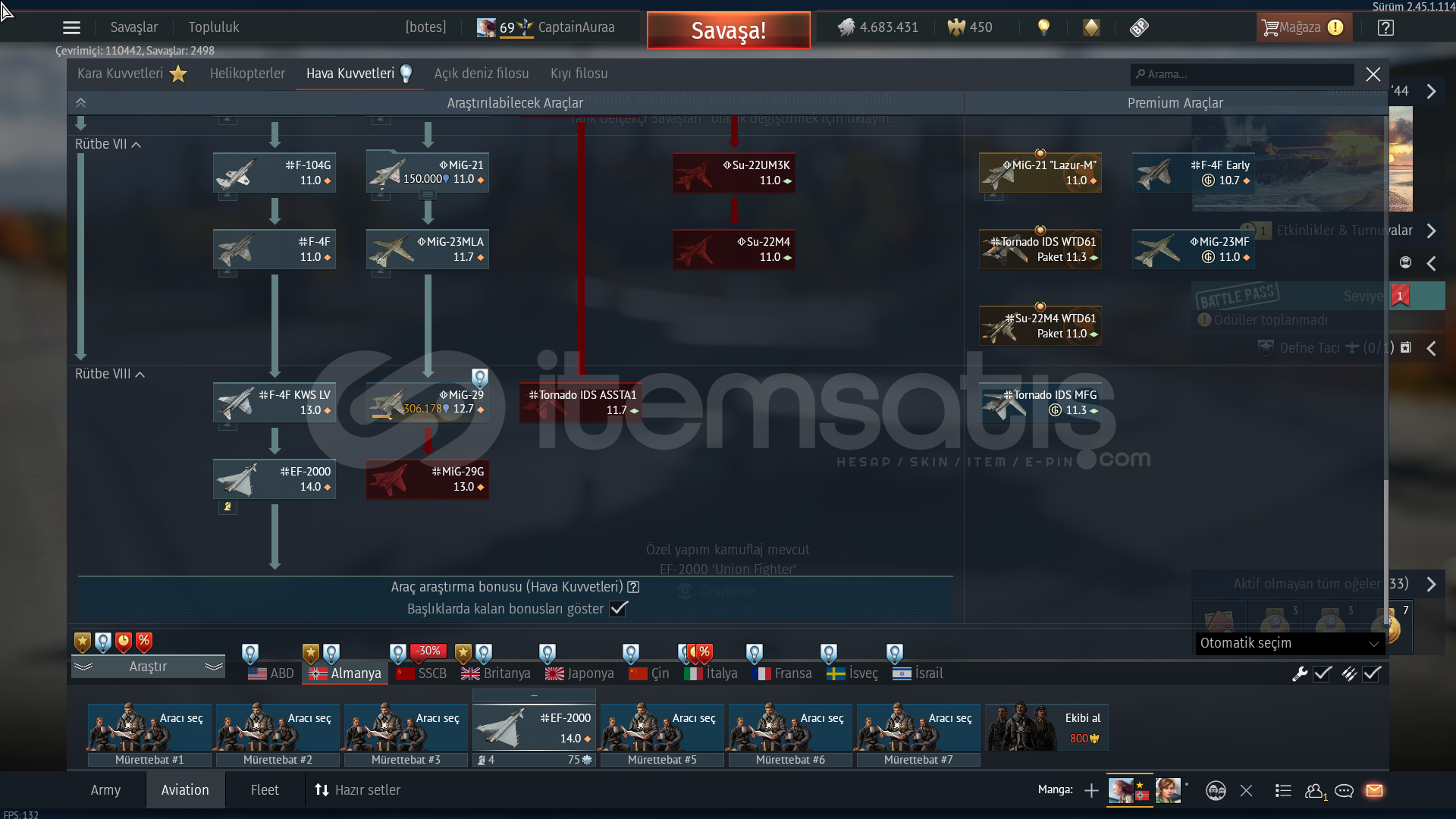Collapse the EF-2000 crew slot minus bar
This screenshot has width=1456, height=819.
tap(534, 695)
